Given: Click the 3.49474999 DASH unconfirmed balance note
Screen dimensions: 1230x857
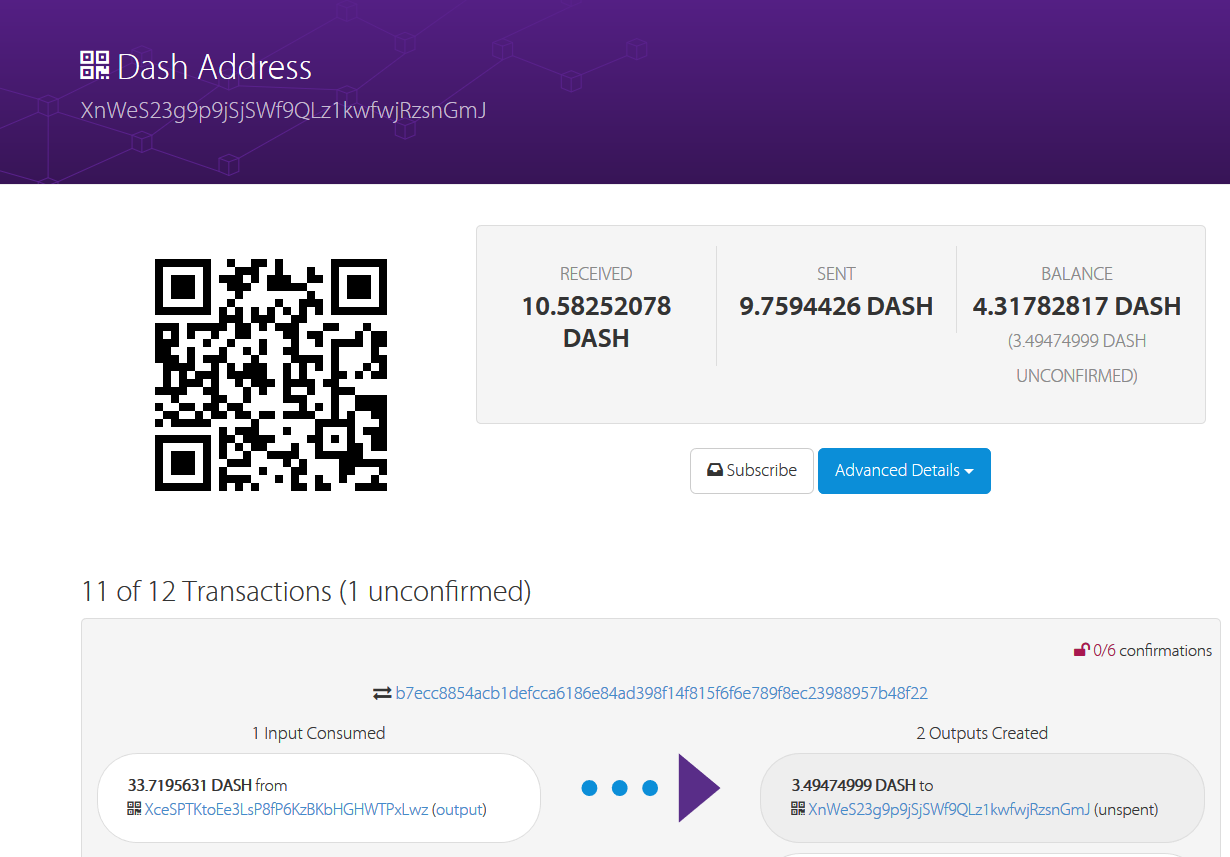Looking at the screenshot, I should [x=1077, y=358].
